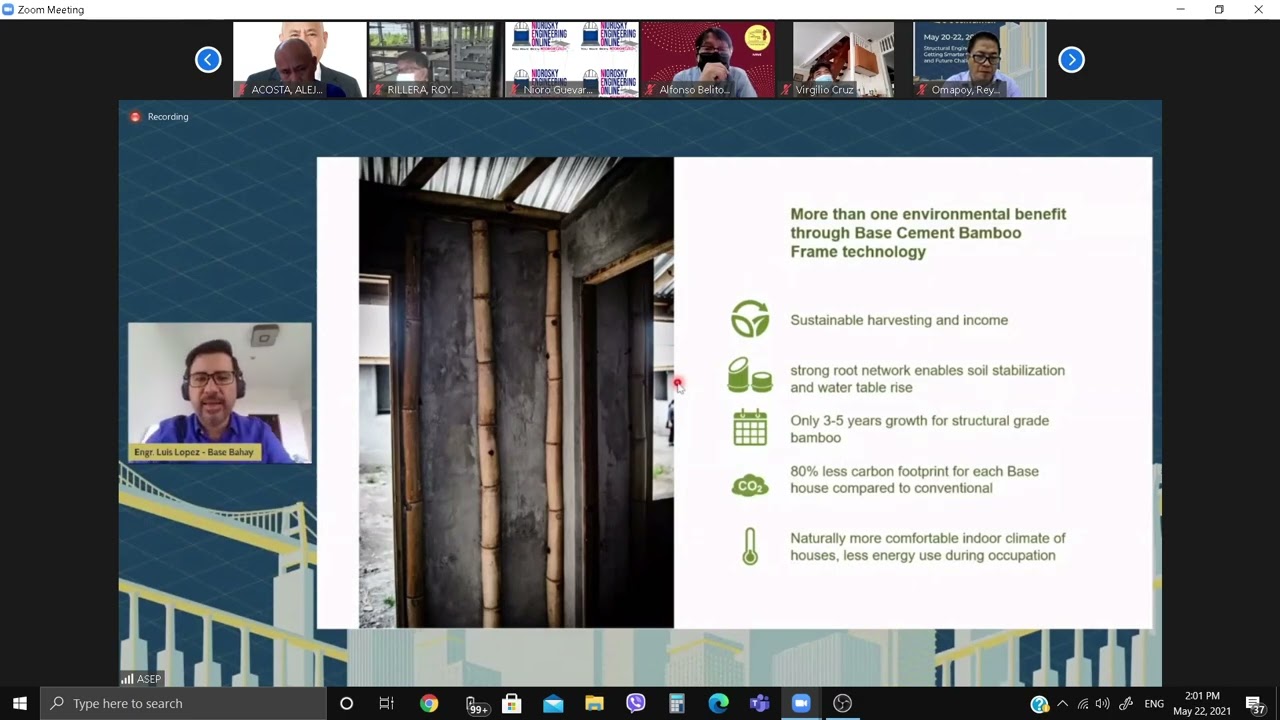Click the blue help icon in system tray
Image resolution: width=1280 pixels, height=720 pixels.
click(x=1040, y=704)
